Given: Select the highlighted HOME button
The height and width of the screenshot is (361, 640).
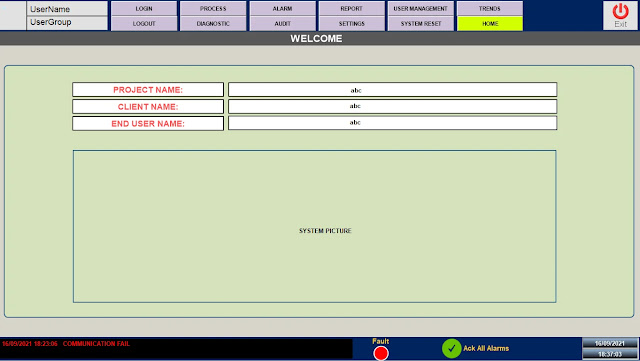Looking at the screenshot, I should point(490,24).
